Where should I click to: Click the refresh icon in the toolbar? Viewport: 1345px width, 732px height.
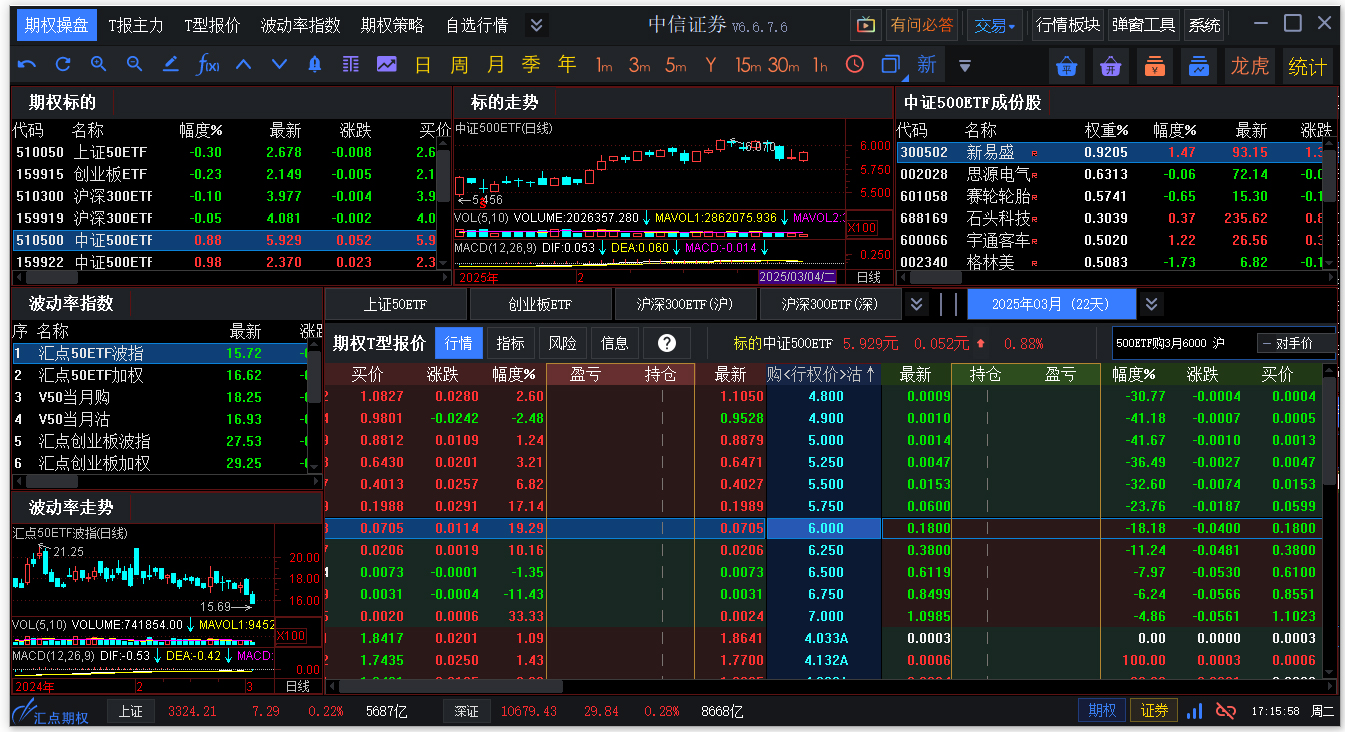(63, 65)
